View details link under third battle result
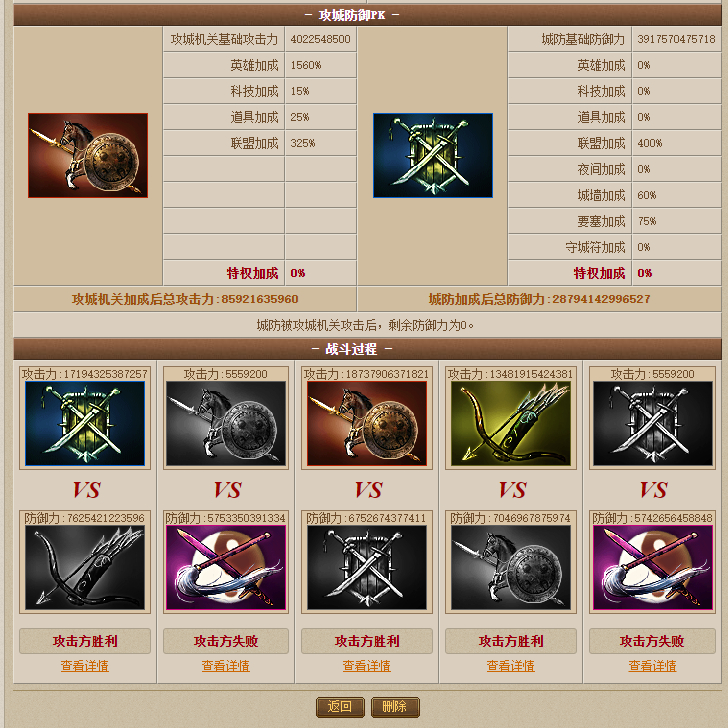The width and height of the screenshot is (728, 728). [367, 666]
